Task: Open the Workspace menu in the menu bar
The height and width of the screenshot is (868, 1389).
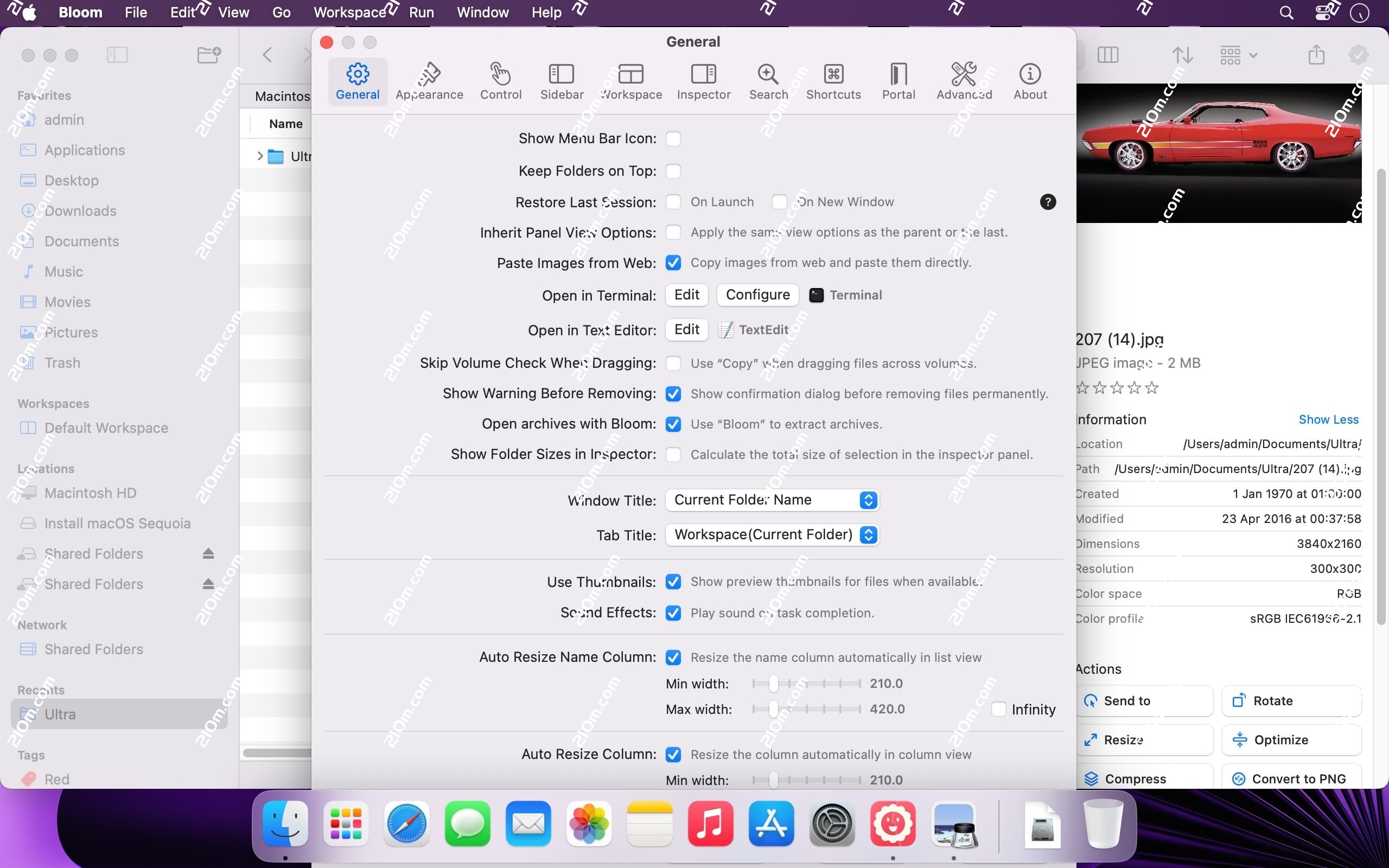Action: (349, 12)
